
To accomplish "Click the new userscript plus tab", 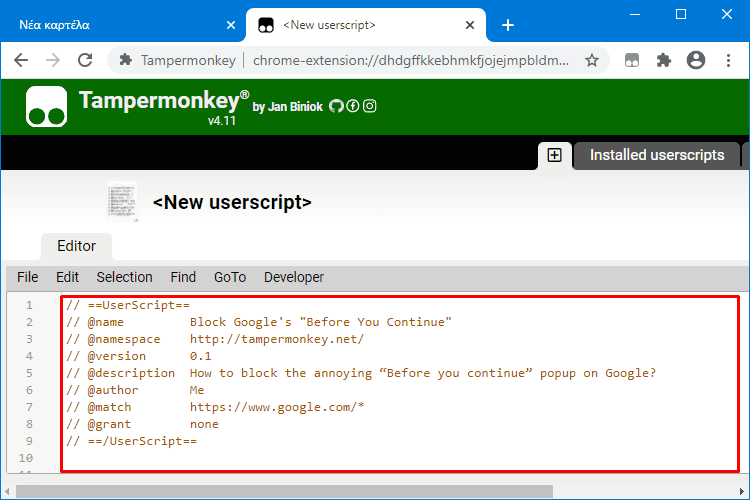I will [x=554, y=155].
